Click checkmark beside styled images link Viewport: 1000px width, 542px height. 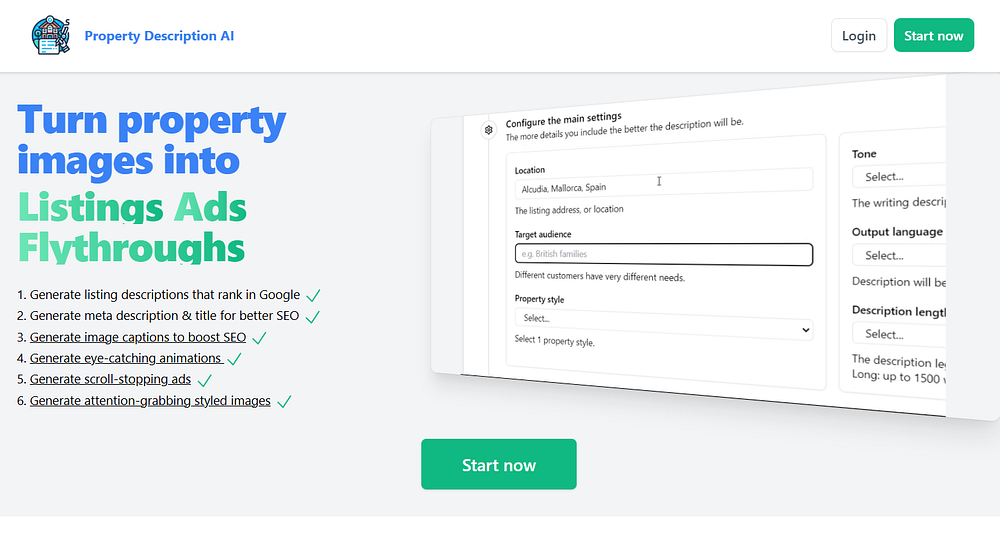click(284, 401)
